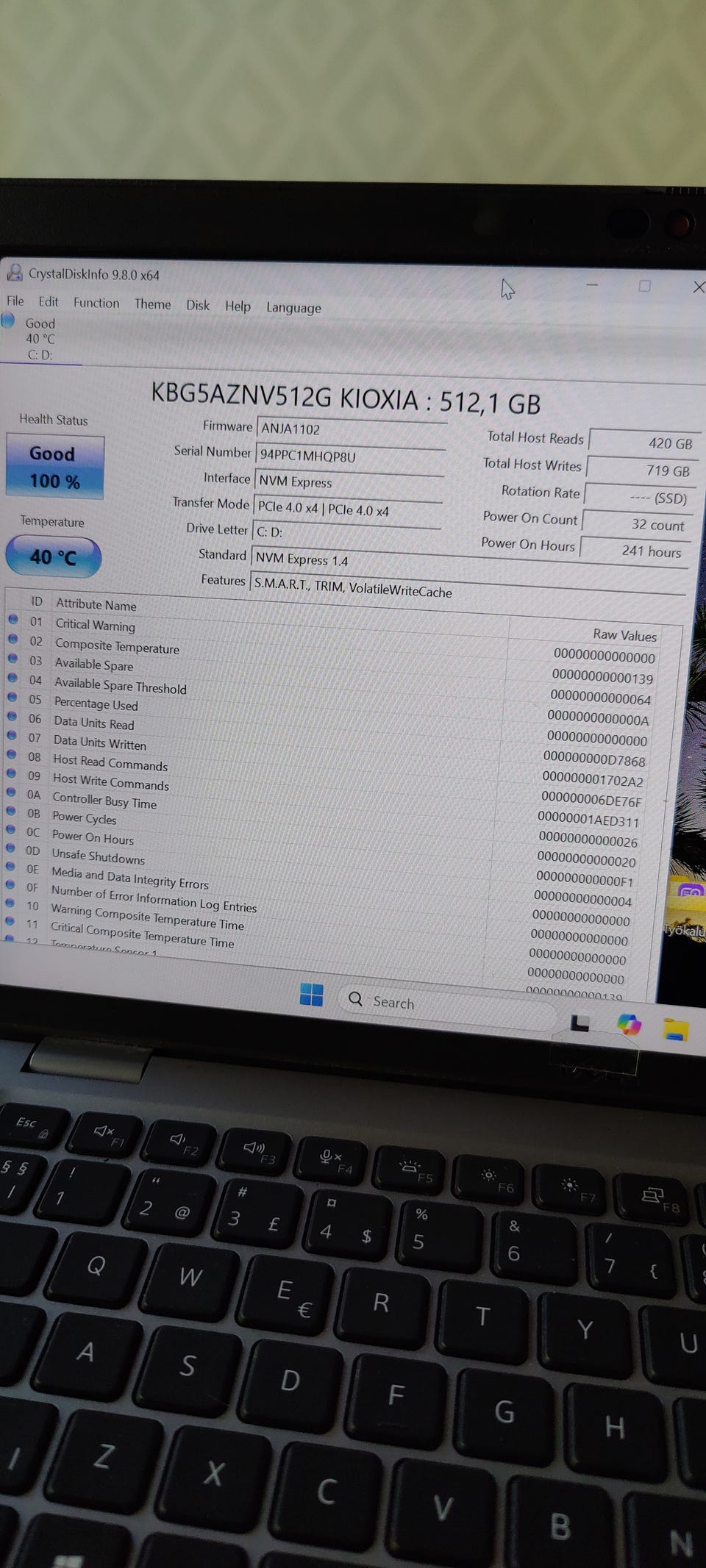
Task: Open the Function menu
Action: (96, 303)
